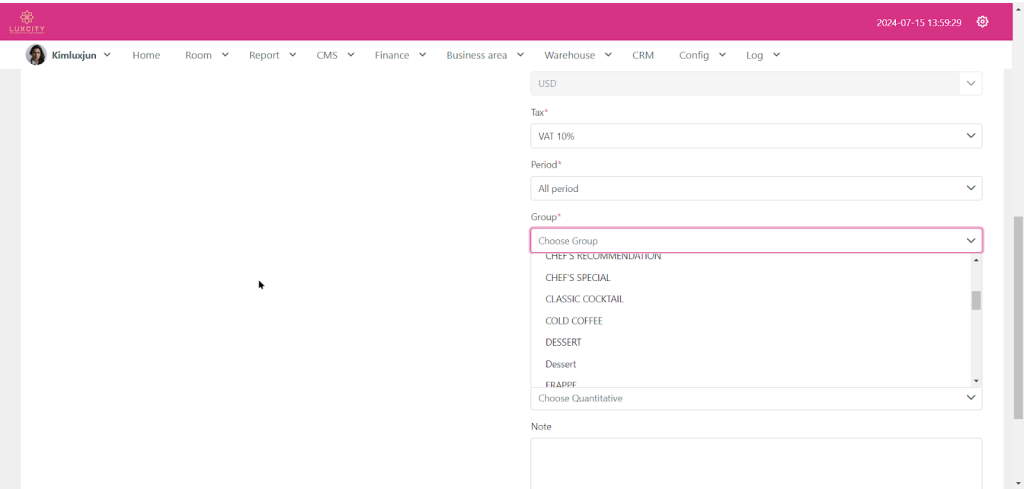Choose COLD COFFEE group option

point(573,321)
